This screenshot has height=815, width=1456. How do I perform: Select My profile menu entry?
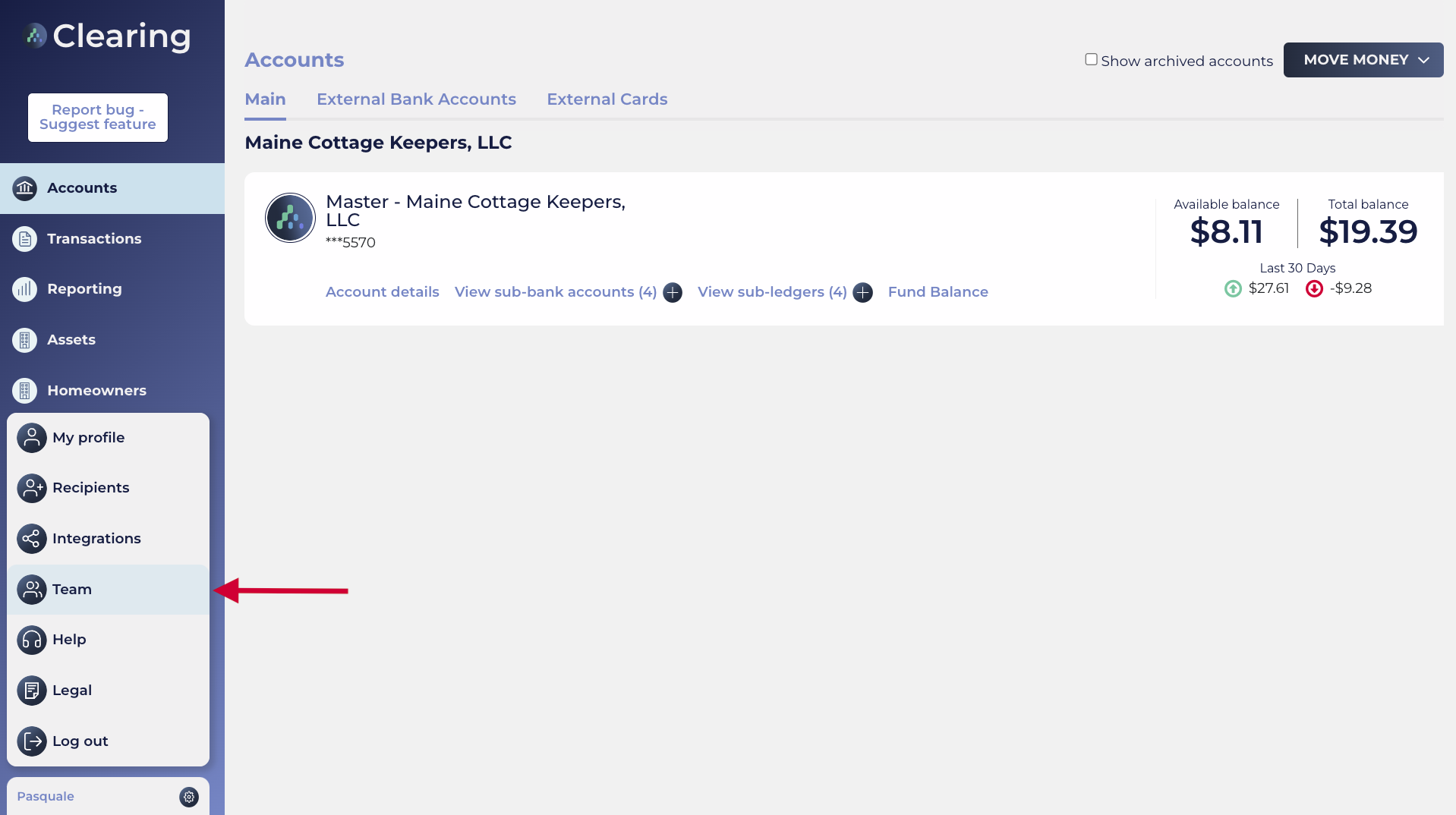point(108,438)
